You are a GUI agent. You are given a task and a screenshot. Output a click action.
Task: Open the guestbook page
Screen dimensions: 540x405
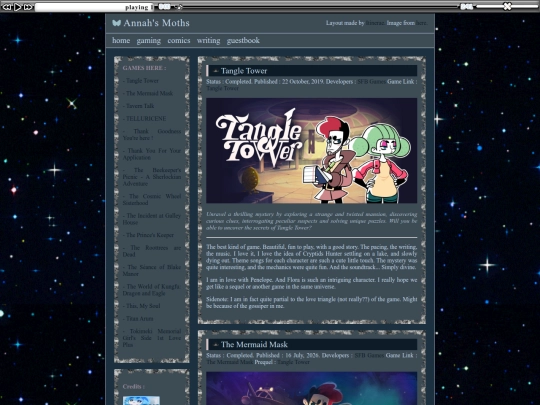click(243, 41)
